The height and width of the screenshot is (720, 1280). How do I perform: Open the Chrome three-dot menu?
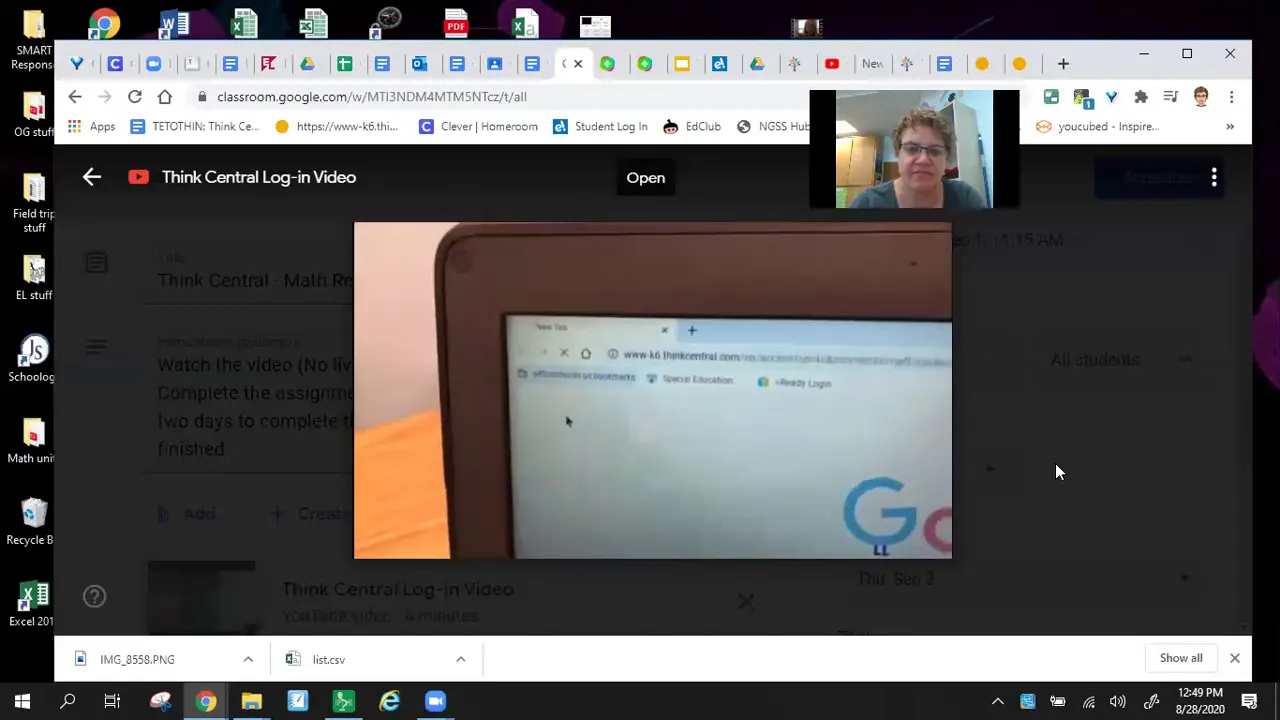tap(1231, 97)
